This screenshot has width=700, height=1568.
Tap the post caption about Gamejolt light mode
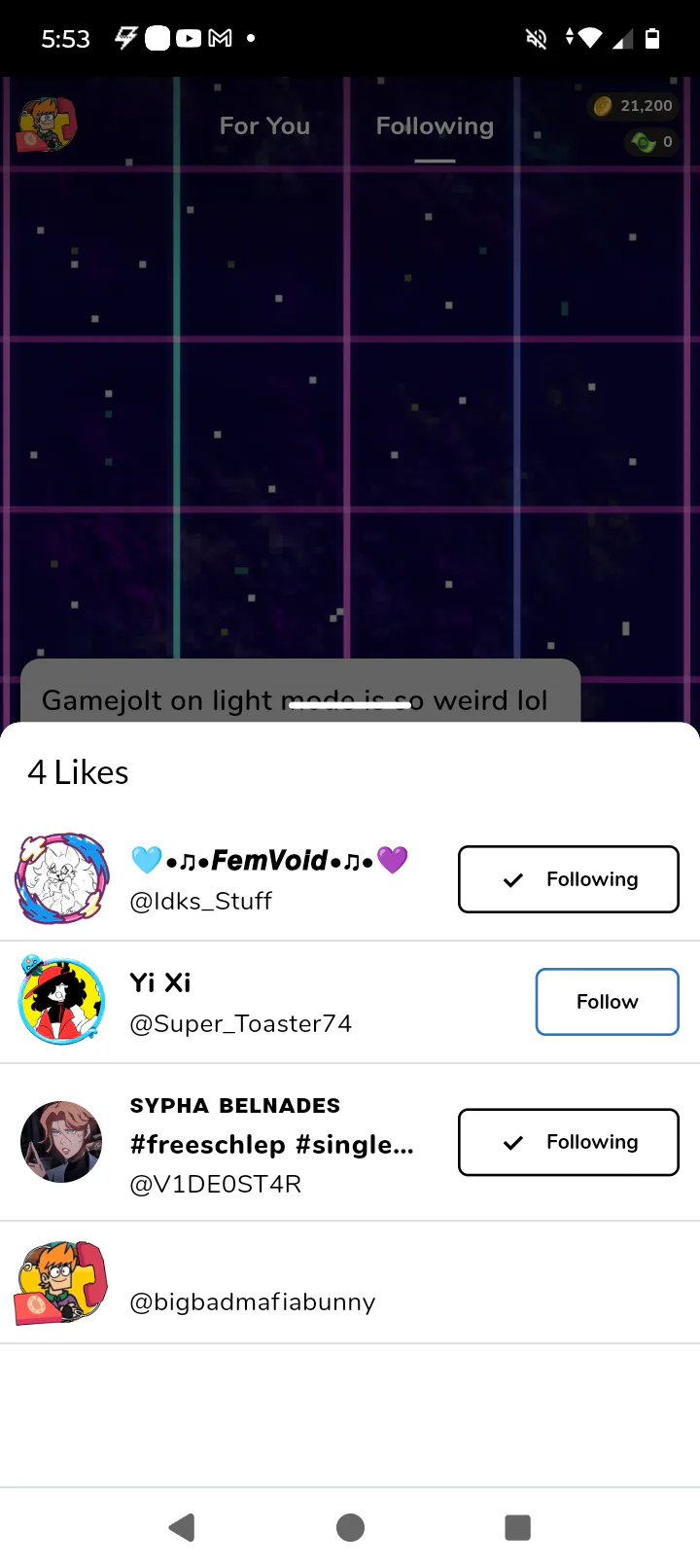296,699
